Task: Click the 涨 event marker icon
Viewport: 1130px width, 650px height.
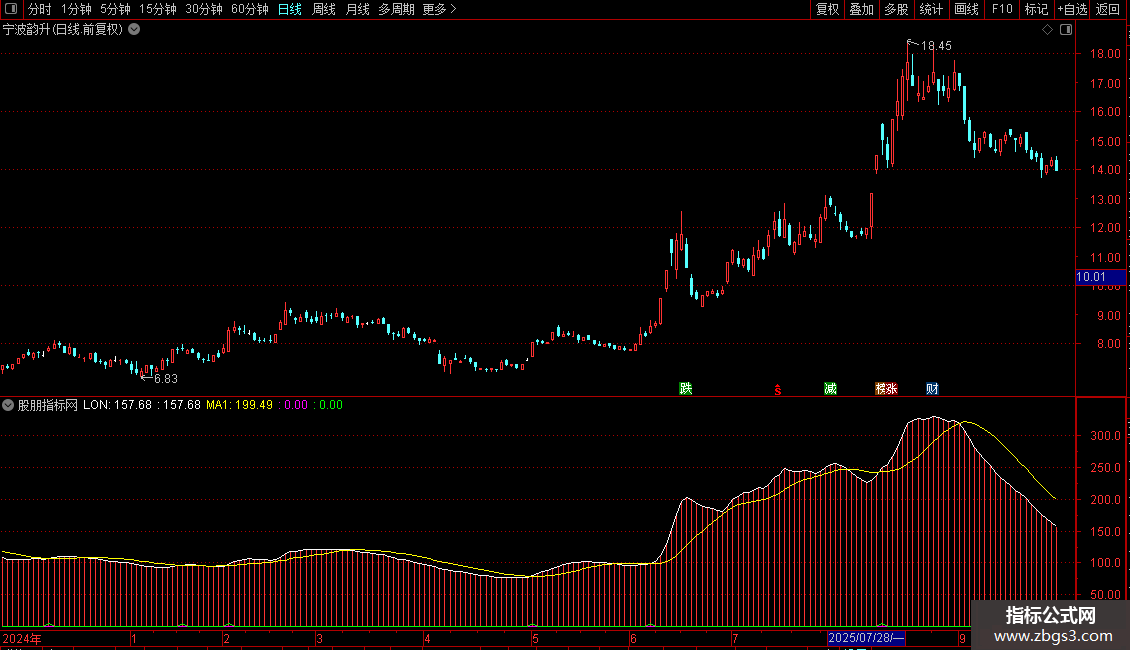Action: coord(886,389)
